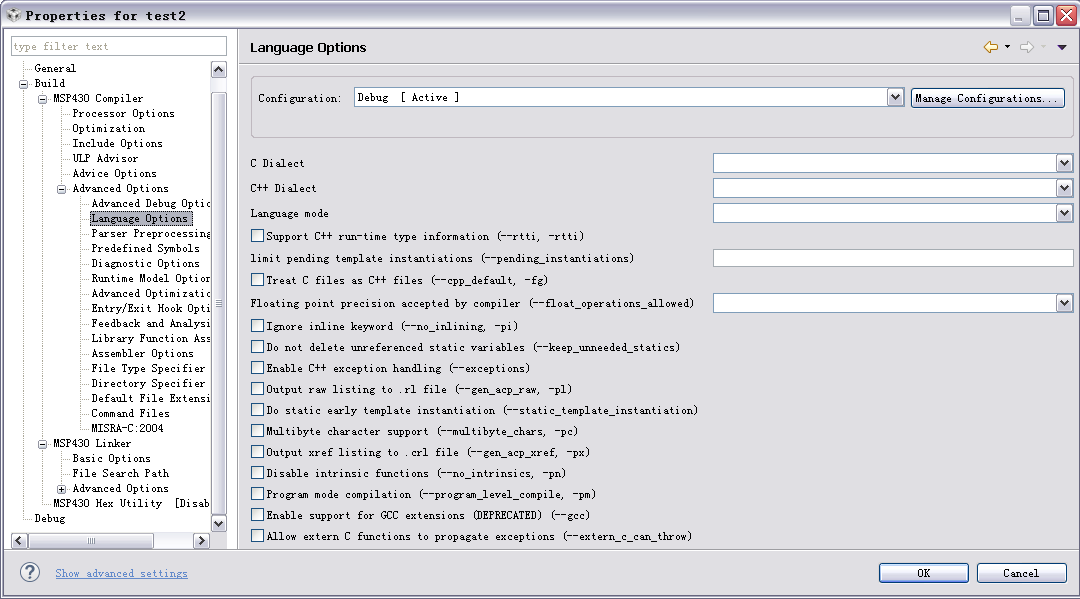Viewport: 1080px width, 599px height.
Task: Check Treat C files as C++ files
Action: pos(258,280)
